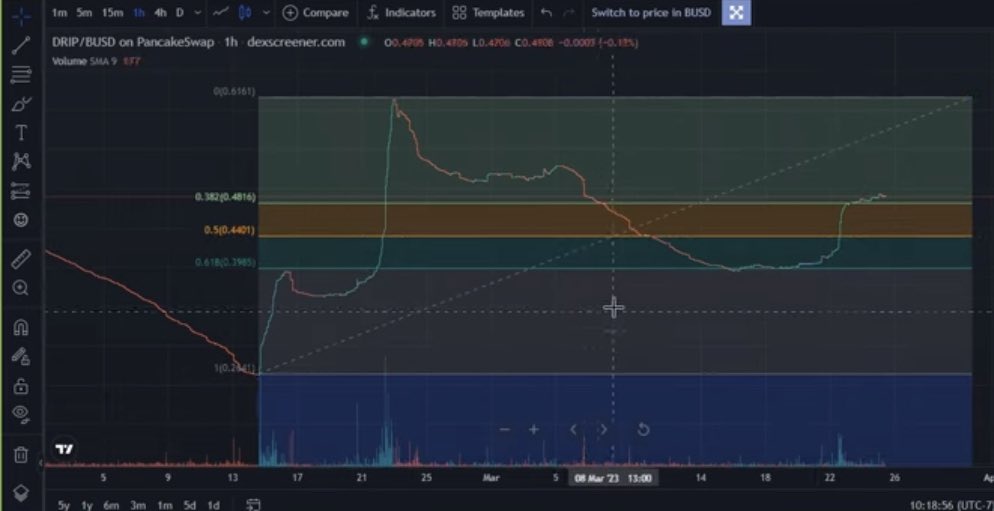Screen dimensions: 994x511
Task: Select the crosshair cursor tool
Action: [21, 15]
